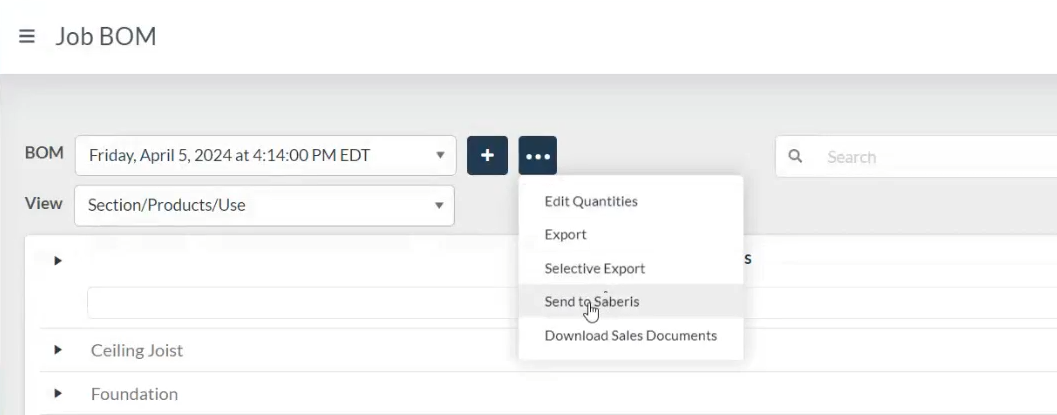Image resolution: width=1057 pixels, height=415 pixels.
Task: Select the Foundation row label
Action: click(x=134, y=394)
